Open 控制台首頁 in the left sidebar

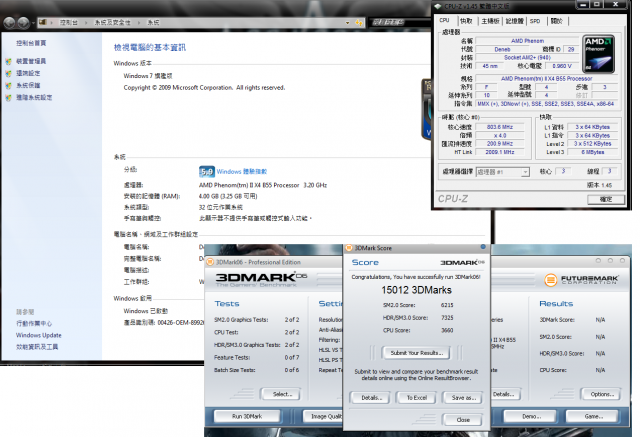click(31, 43)
